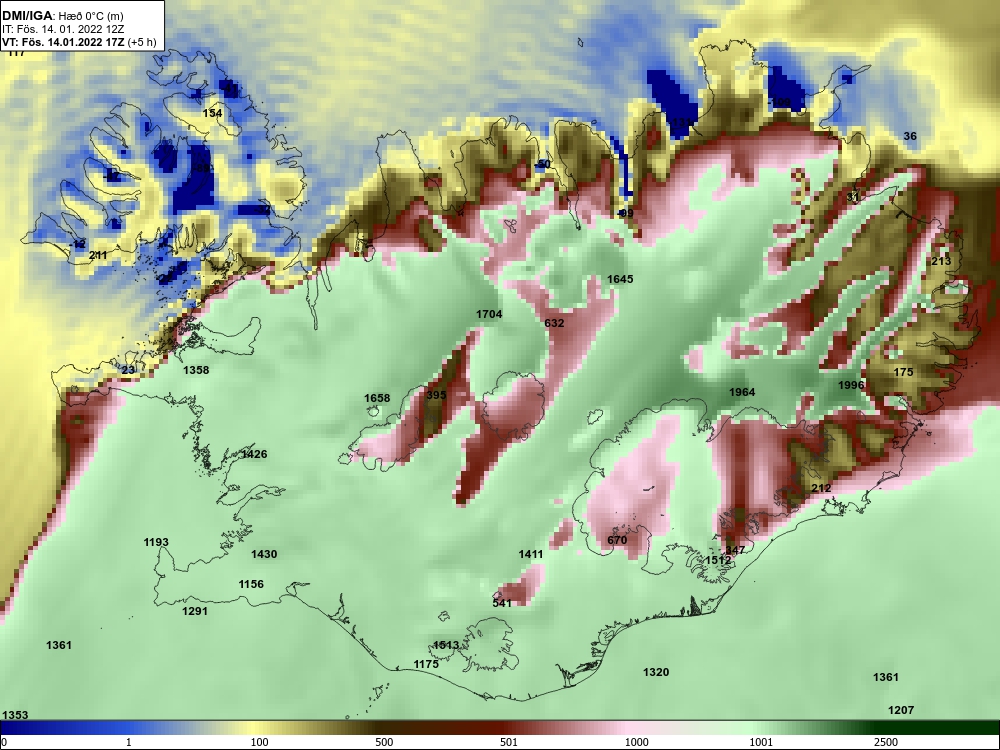1000x750 pixels.
Task: Select the legend's 1000 tick label
Action: (636, 742)
